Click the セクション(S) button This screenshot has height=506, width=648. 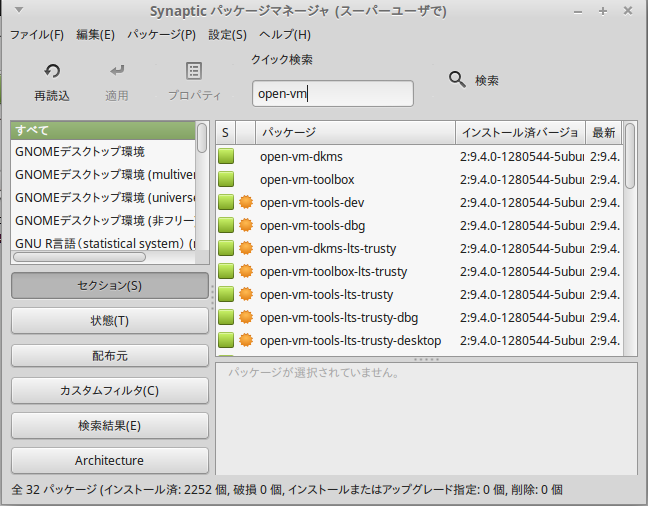(110, 286)
